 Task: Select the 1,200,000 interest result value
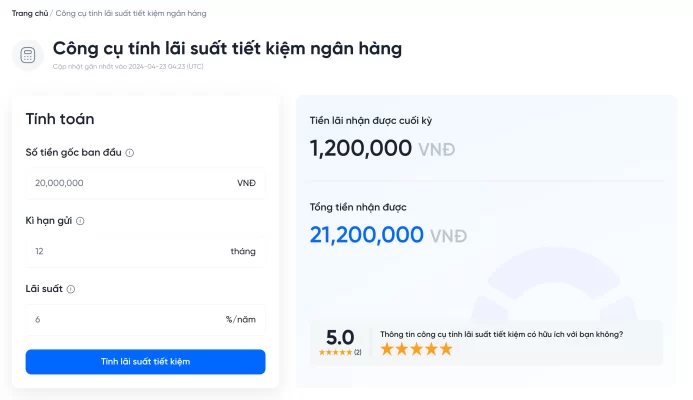(x=361, y=148)
